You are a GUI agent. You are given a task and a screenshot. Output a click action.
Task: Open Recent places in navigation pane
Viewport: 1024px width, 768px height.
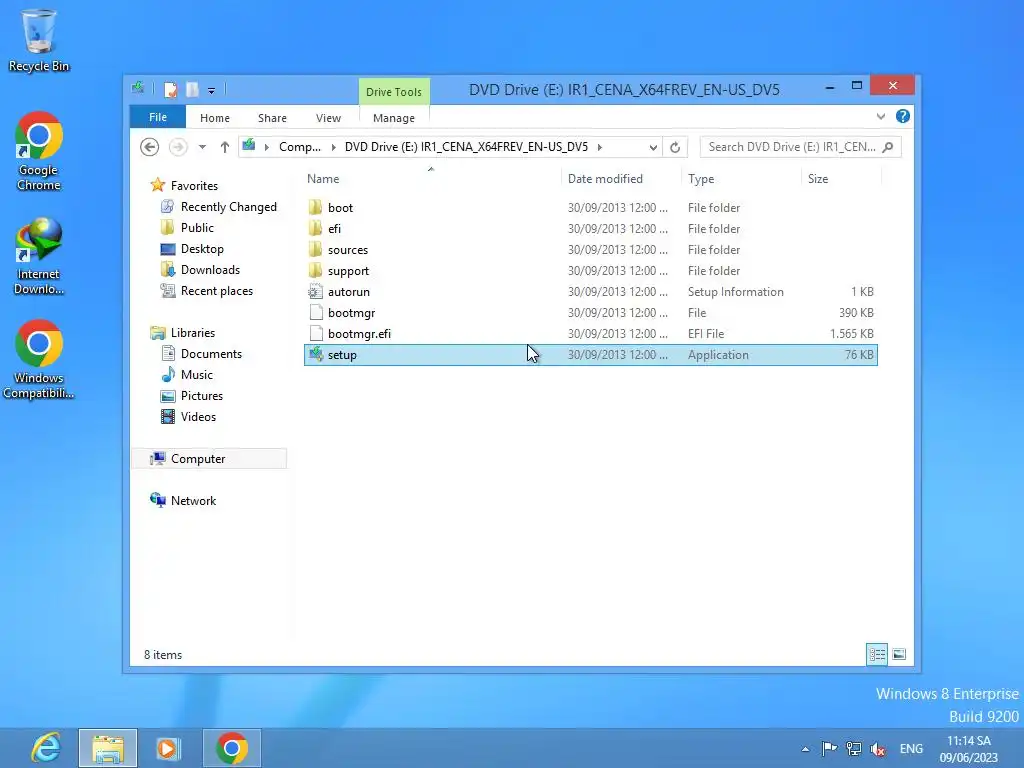coord(217,291)
